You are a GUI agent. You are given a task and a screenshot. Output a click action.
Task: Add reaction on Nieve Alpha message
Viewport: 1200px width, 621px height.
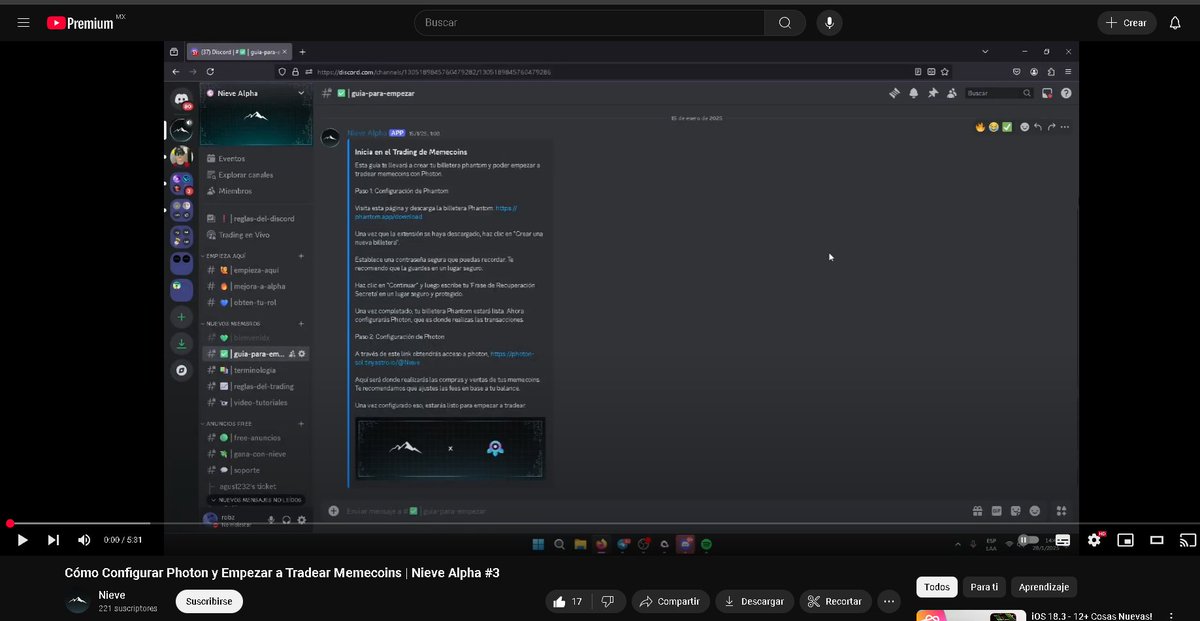click(x=1024, y=127)
